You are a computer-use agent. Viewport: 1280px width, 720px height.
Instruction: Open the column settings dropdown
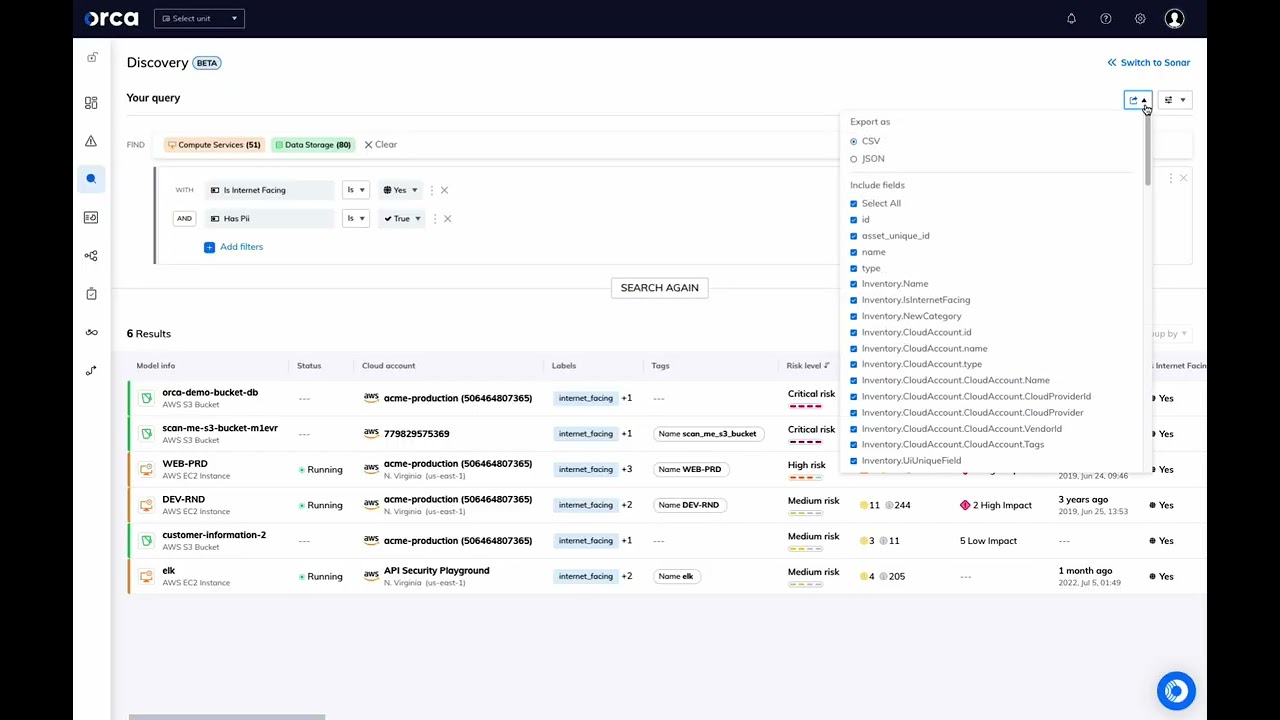(x=1174, y=100)
